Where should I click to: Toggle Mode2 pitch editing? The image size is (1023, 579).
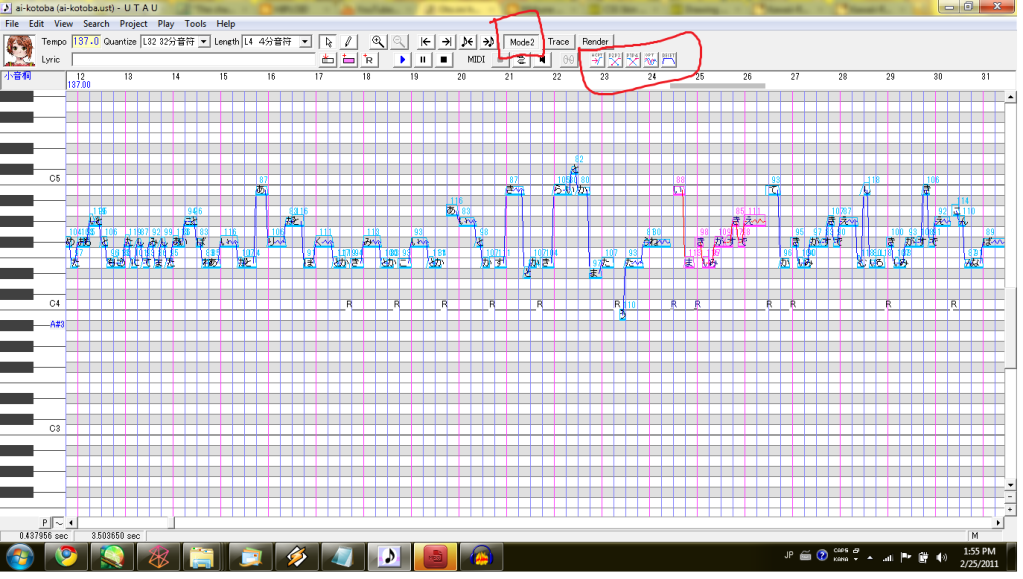[521, 42]
